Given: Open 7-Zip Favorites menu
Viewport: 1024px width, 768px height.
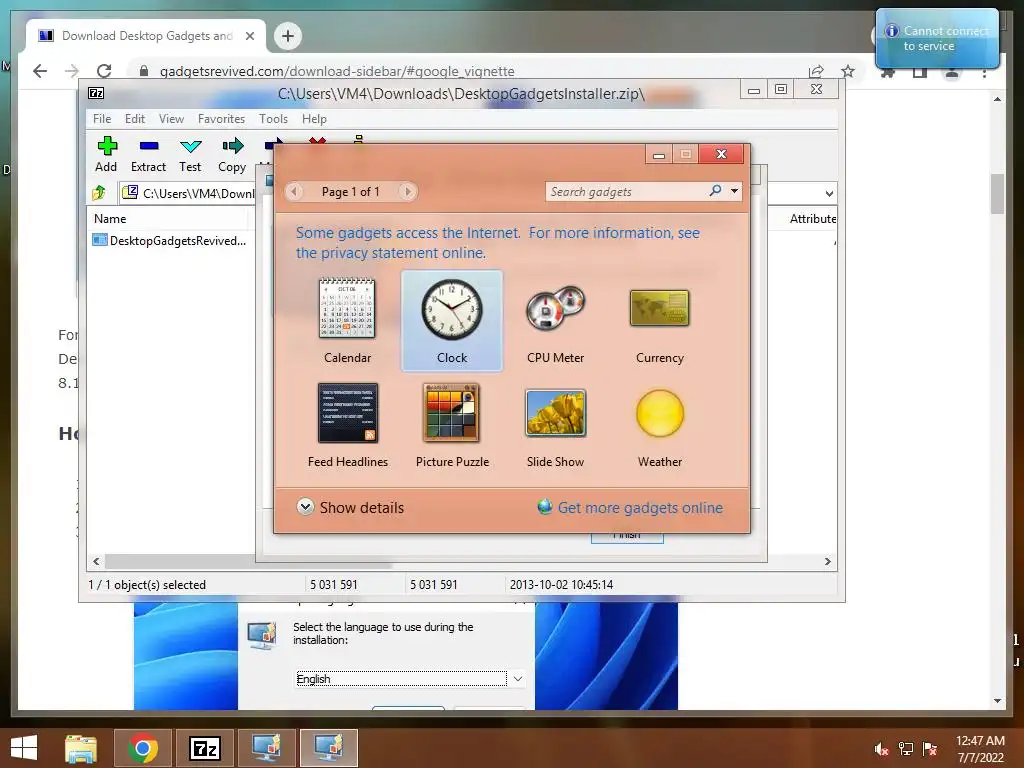Looking at the screenshot, I should point(221,119).
